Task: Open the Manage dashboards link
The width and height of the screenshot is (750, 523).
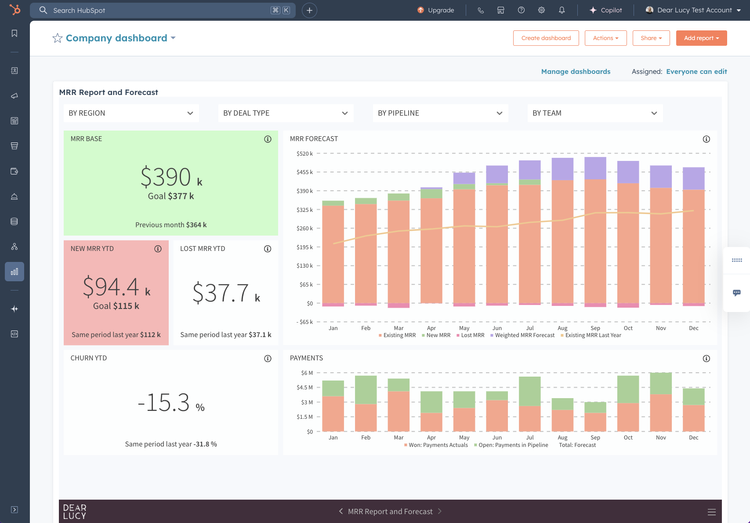Action: (575, 71)
